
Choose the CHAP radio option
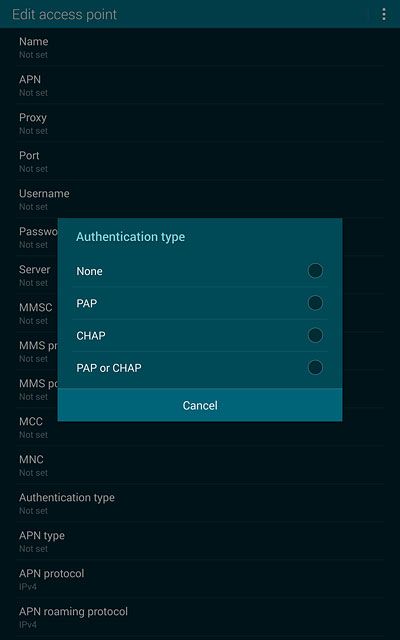pyautogui.click(x=315, y=335)
